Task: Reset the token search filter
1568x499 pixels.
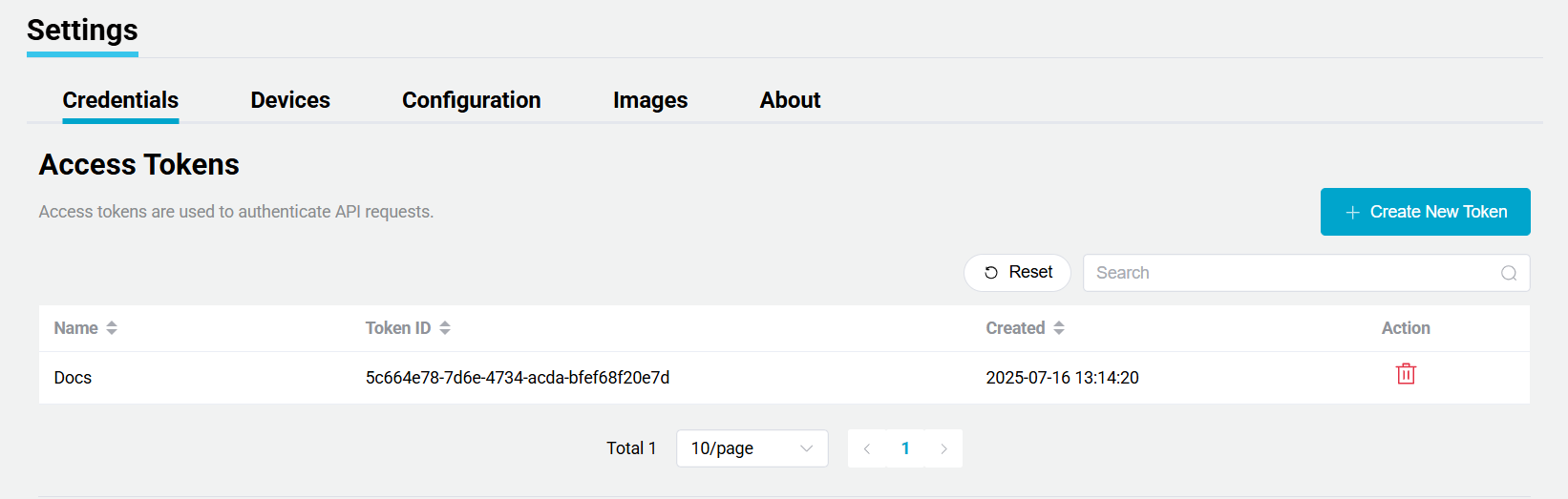Action: (1017, 273)
